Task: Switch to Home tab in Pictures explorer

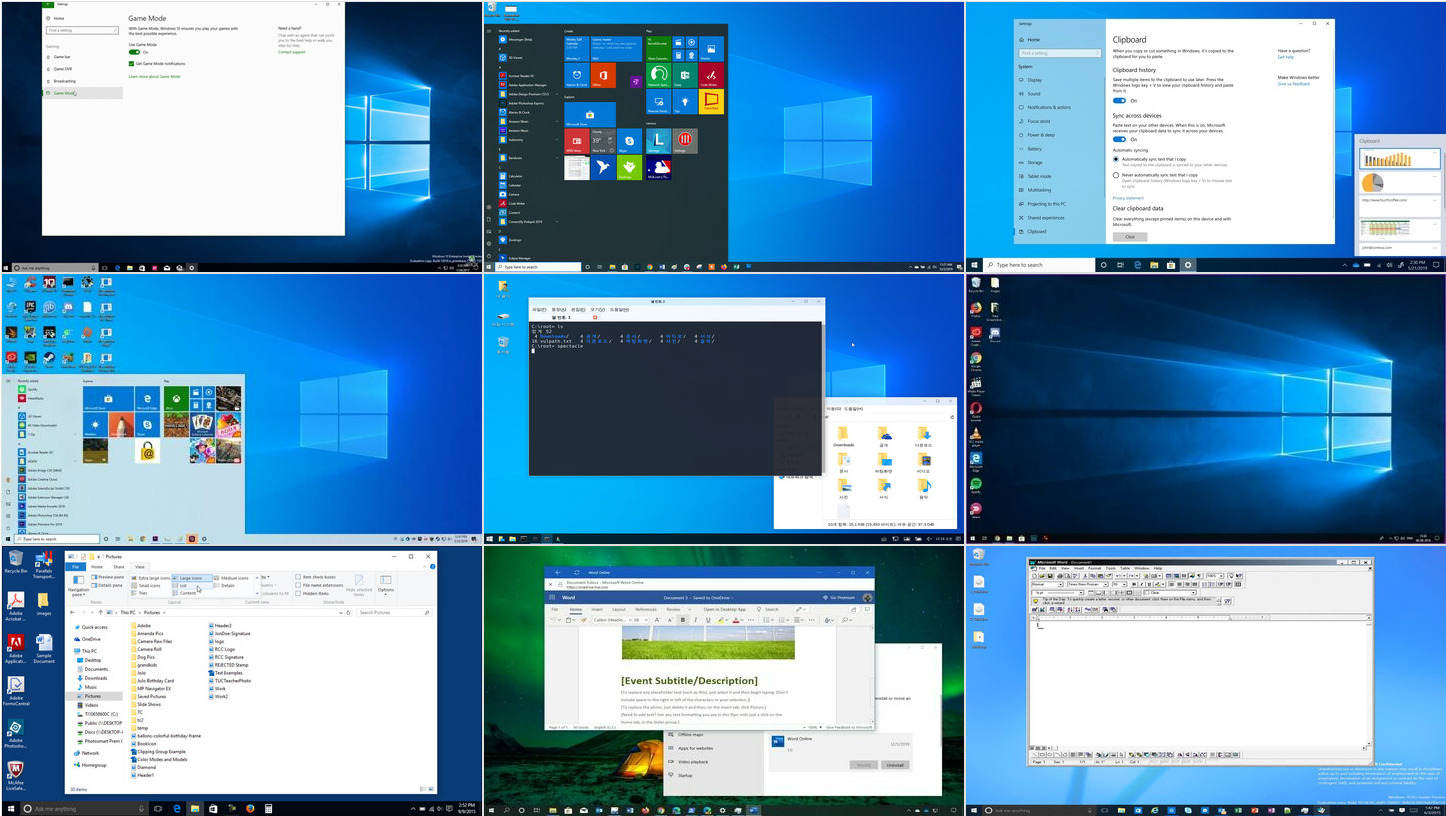Action: pos(97,566)
